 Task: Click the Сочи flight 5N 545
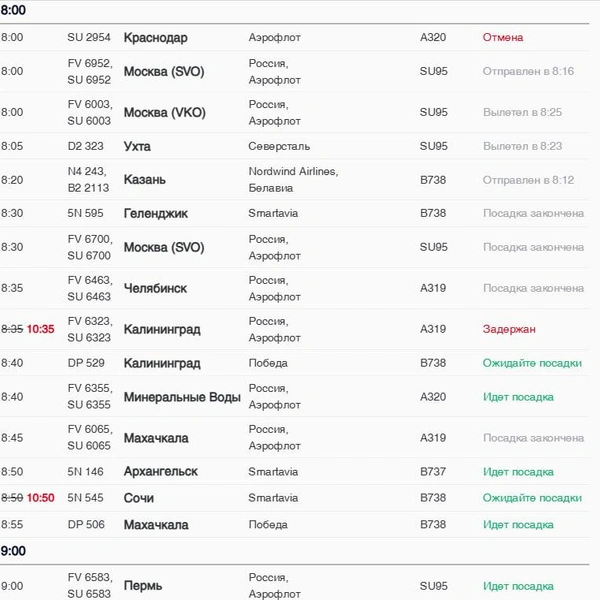294,498
